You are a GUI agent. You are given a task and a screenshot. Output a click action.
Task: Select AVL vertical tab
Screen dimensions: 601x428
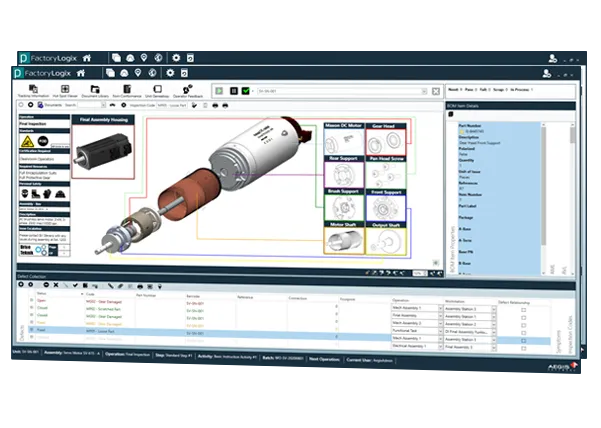click(x=564, y=270)
